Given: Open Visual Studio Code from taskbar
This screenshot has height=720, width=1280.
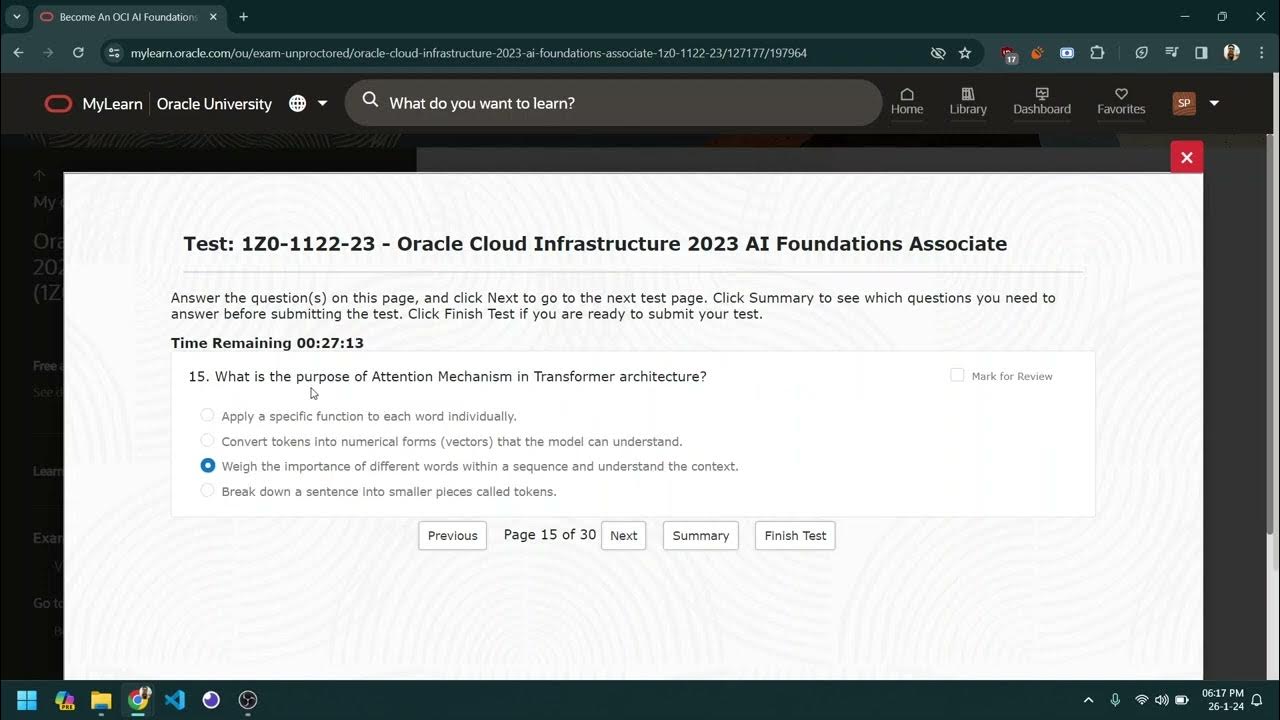Looking at the screenshot, I should 175,699.
